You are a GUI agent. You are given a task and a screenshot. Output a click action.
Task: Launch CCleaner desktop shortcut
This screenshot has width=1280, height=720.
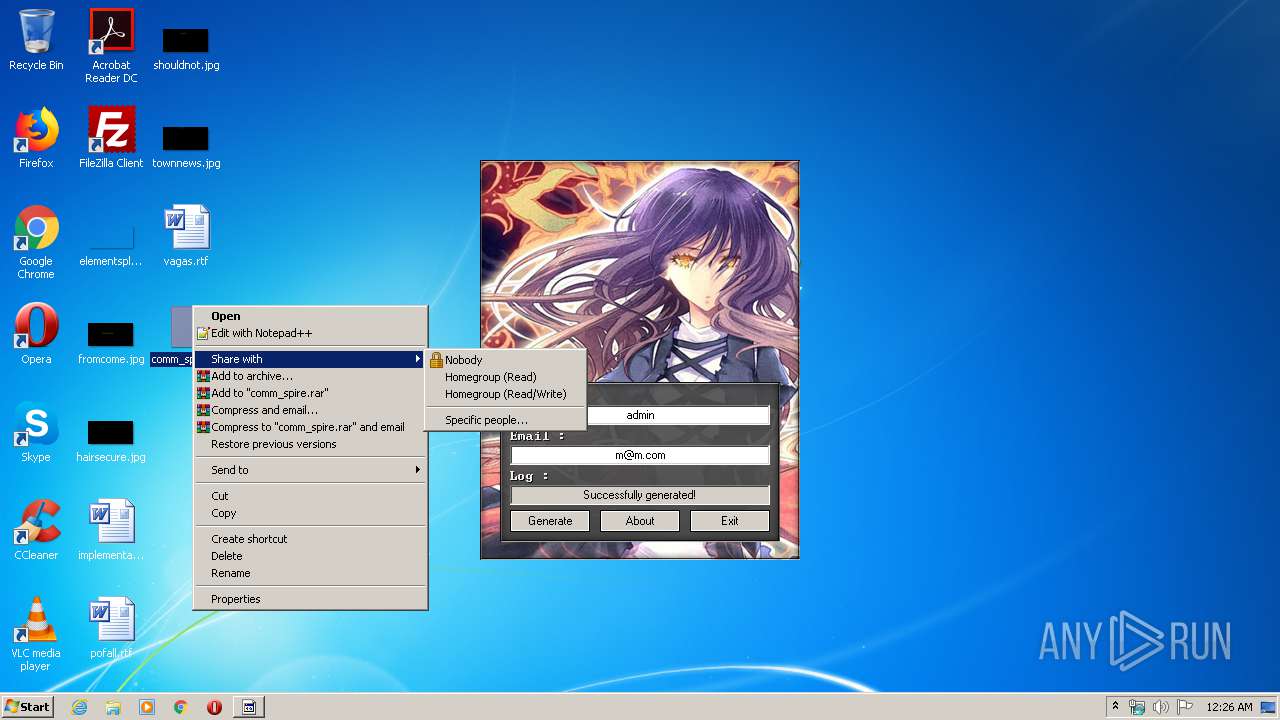[x=36, y=529]
